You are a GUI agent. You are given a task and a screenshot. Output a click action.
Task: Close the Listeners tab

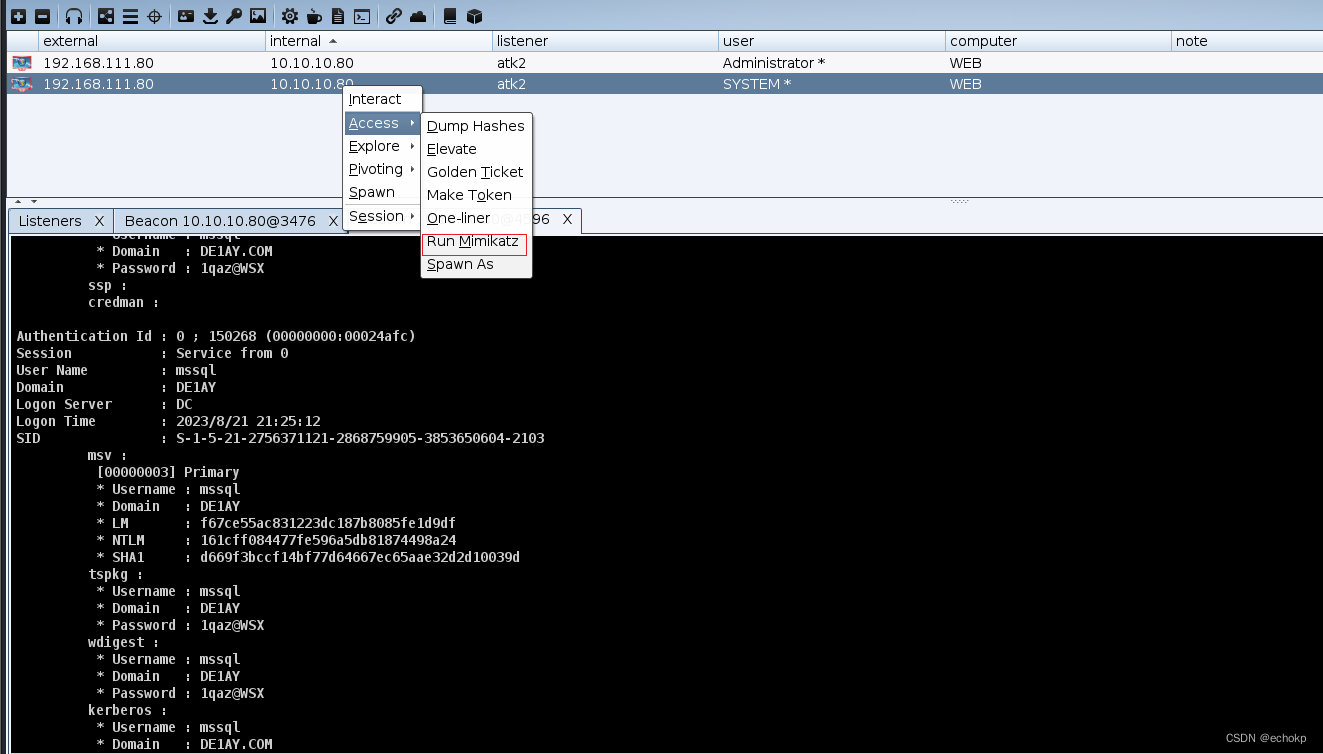pyautogui.click(x=99, y=221)
